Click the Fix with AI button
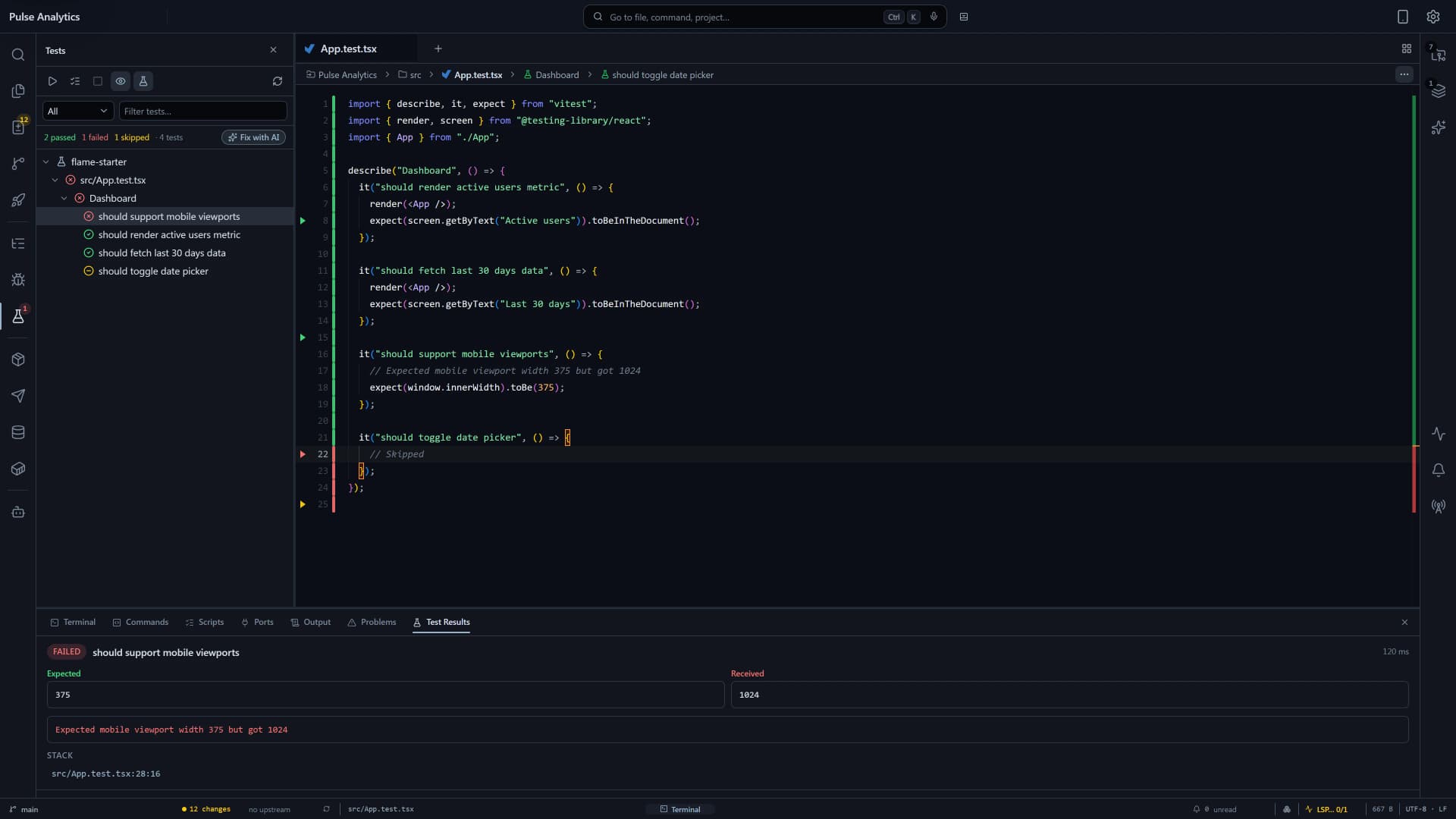Screen dimensions: 1456x819 [x=253, y=137]
